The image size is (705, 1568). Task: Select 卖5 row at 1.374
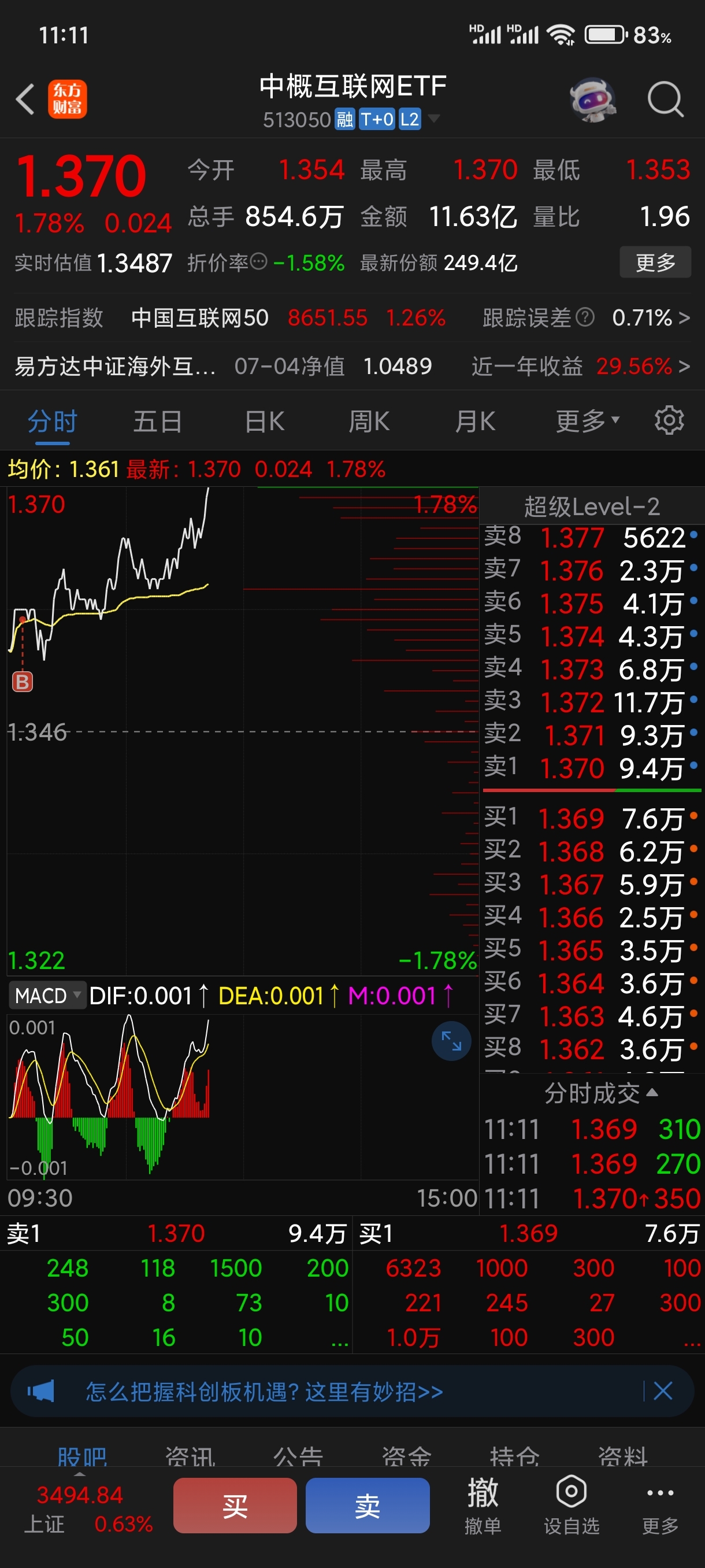click(x=591, y=636)
